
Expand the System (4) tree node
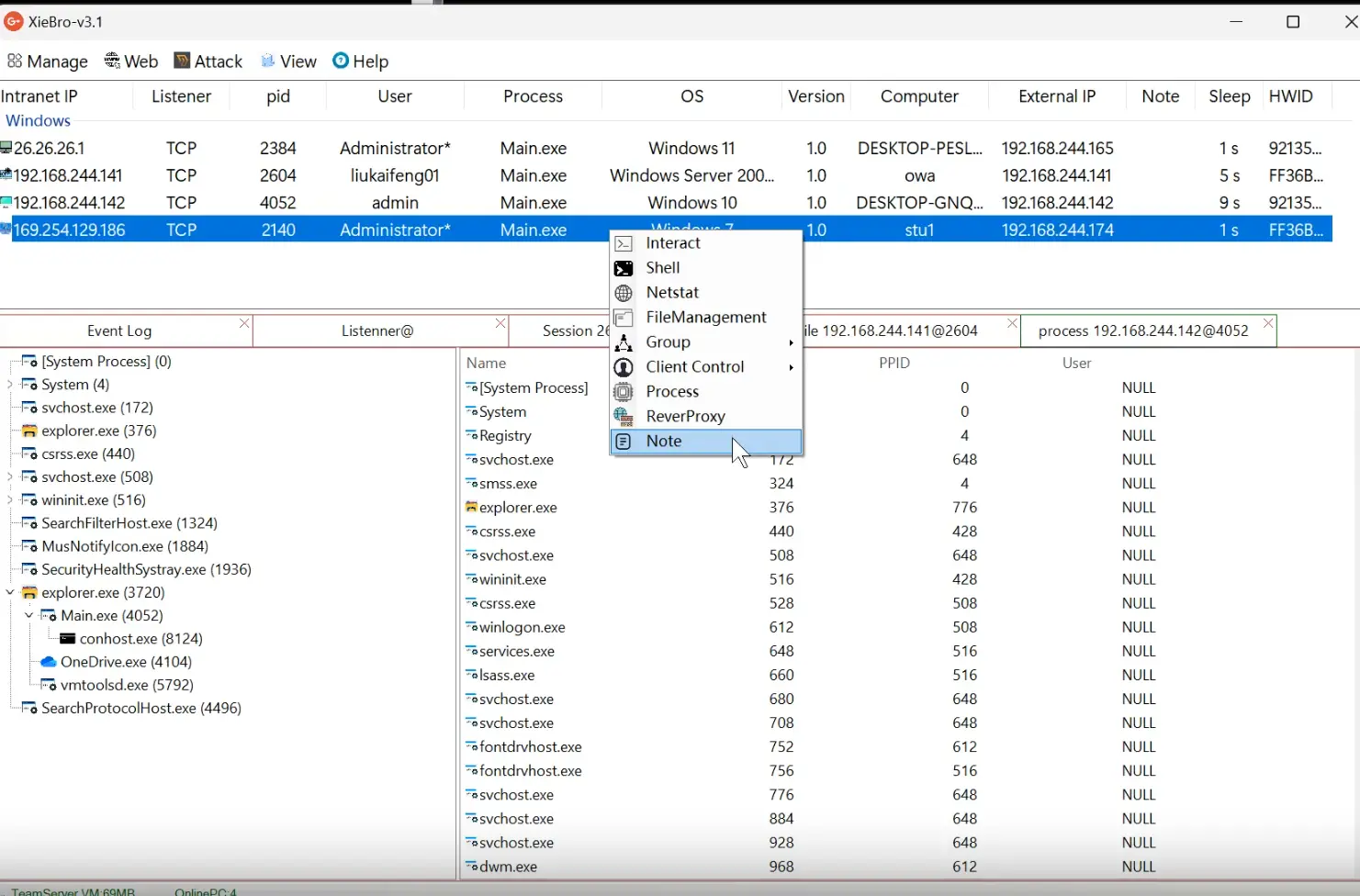[10, 385]
